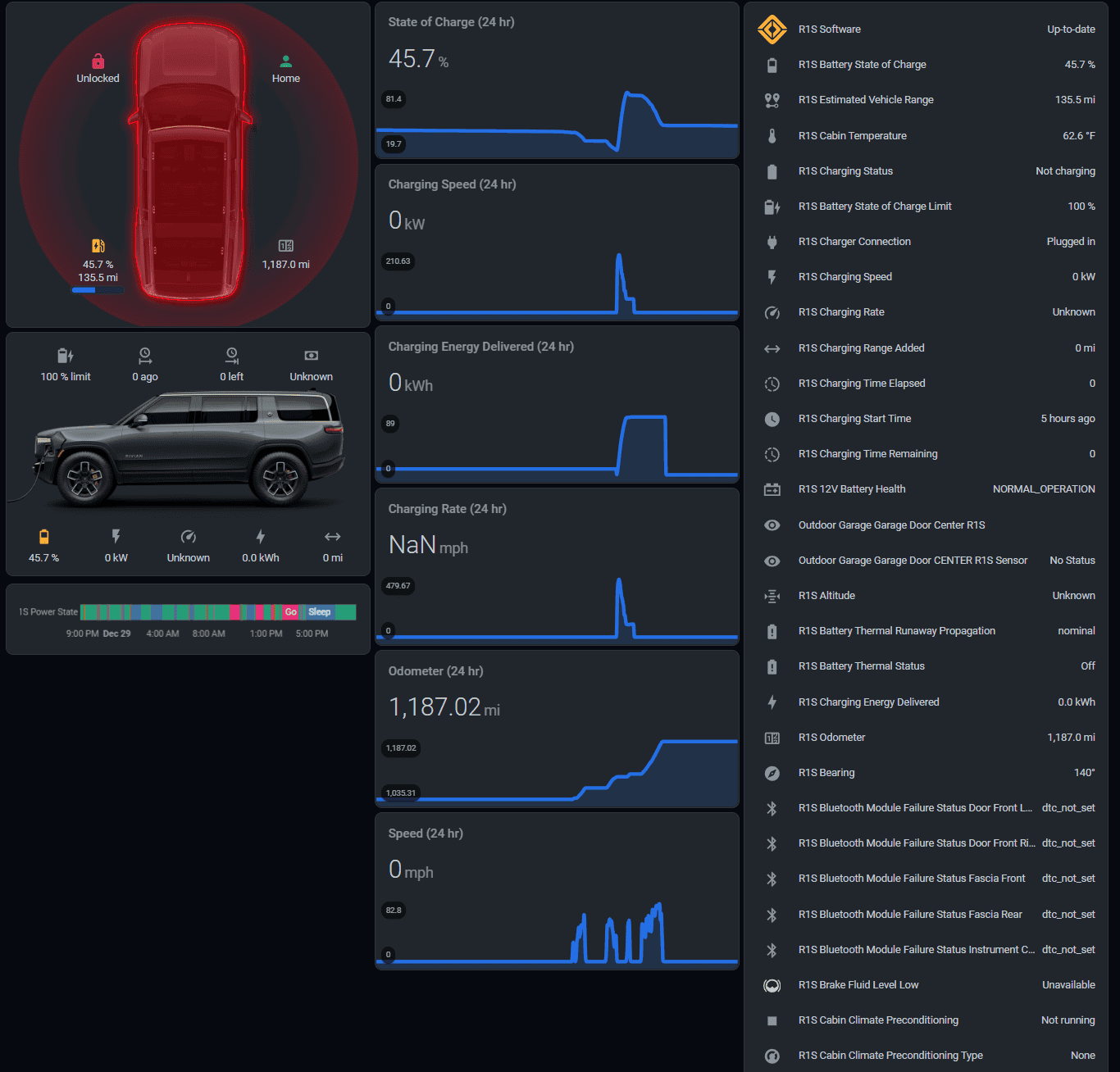Viewport: 1120px width, 1072px height.
Task: Click the lightning bolt icon above 0 kW
Action: 116,537
